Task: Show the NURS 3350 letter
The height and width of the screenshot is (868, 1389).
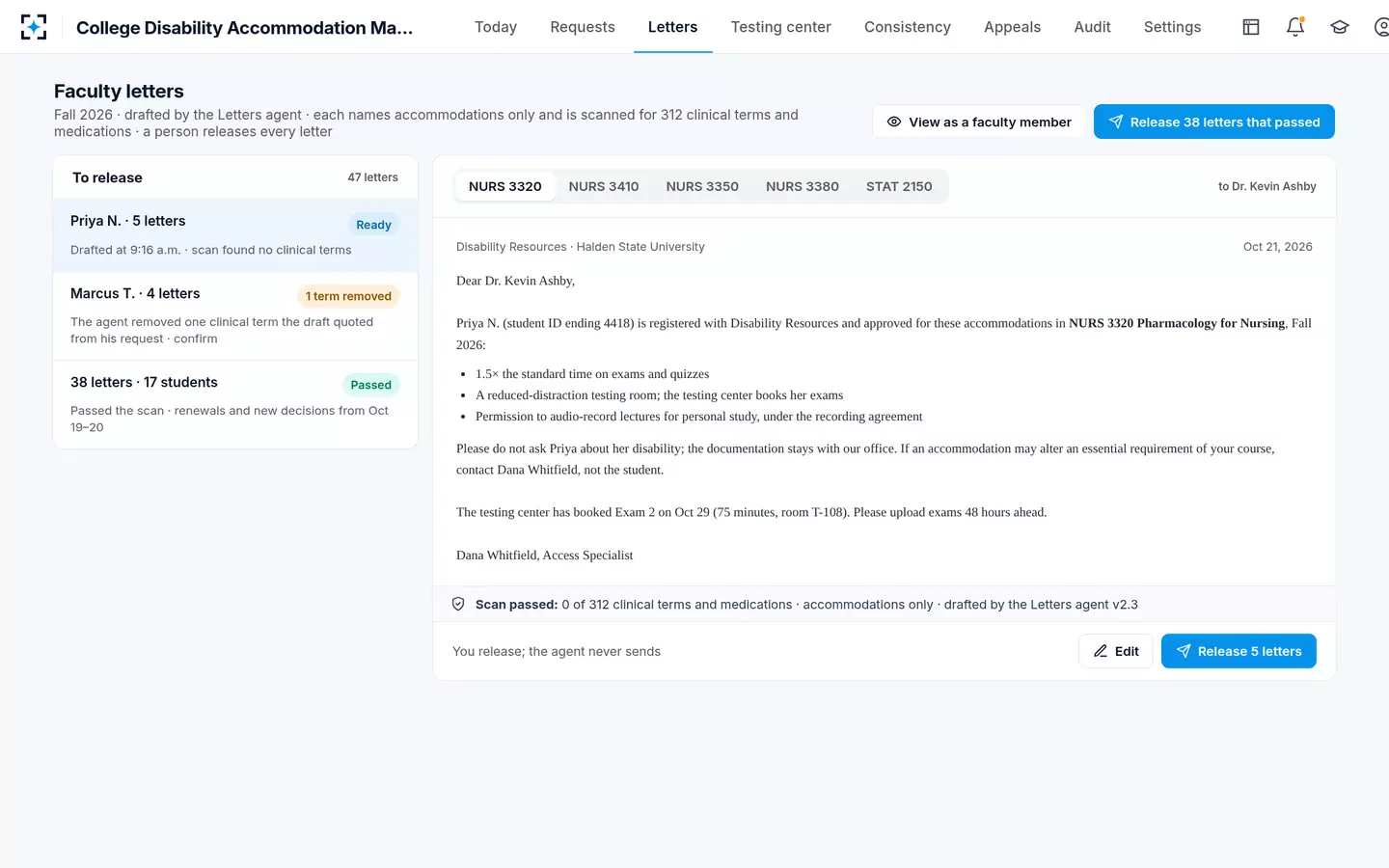Action: pos(702,186)
